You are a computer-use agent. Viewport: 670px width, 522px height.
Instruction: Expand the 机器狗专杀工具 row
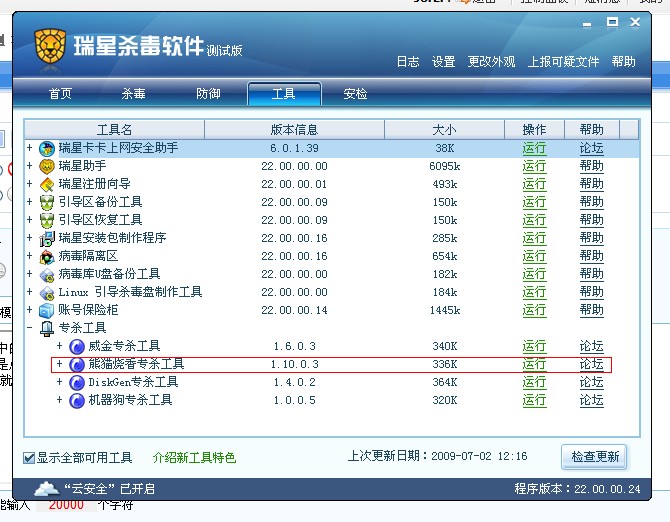click(59, 400)
